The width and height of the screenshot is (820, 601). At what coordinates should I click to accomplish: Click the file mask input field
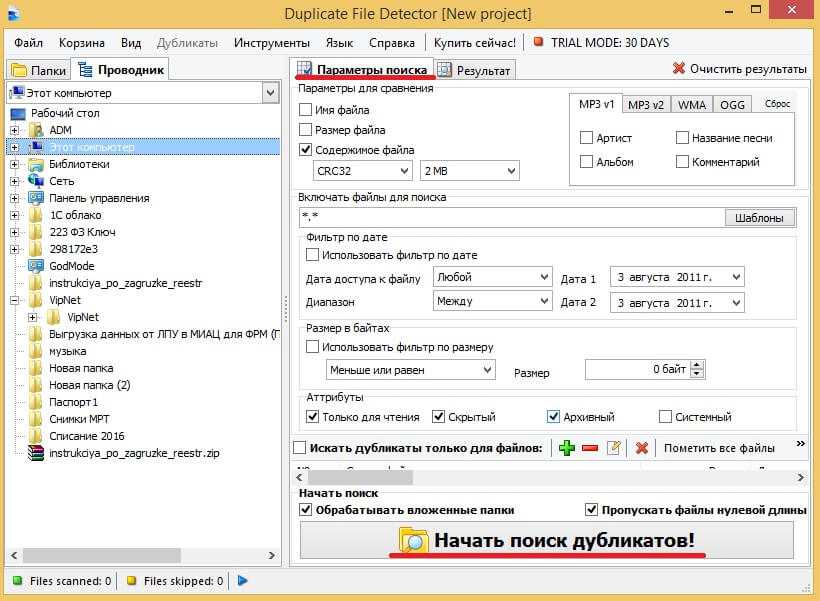tap(510, 218)
